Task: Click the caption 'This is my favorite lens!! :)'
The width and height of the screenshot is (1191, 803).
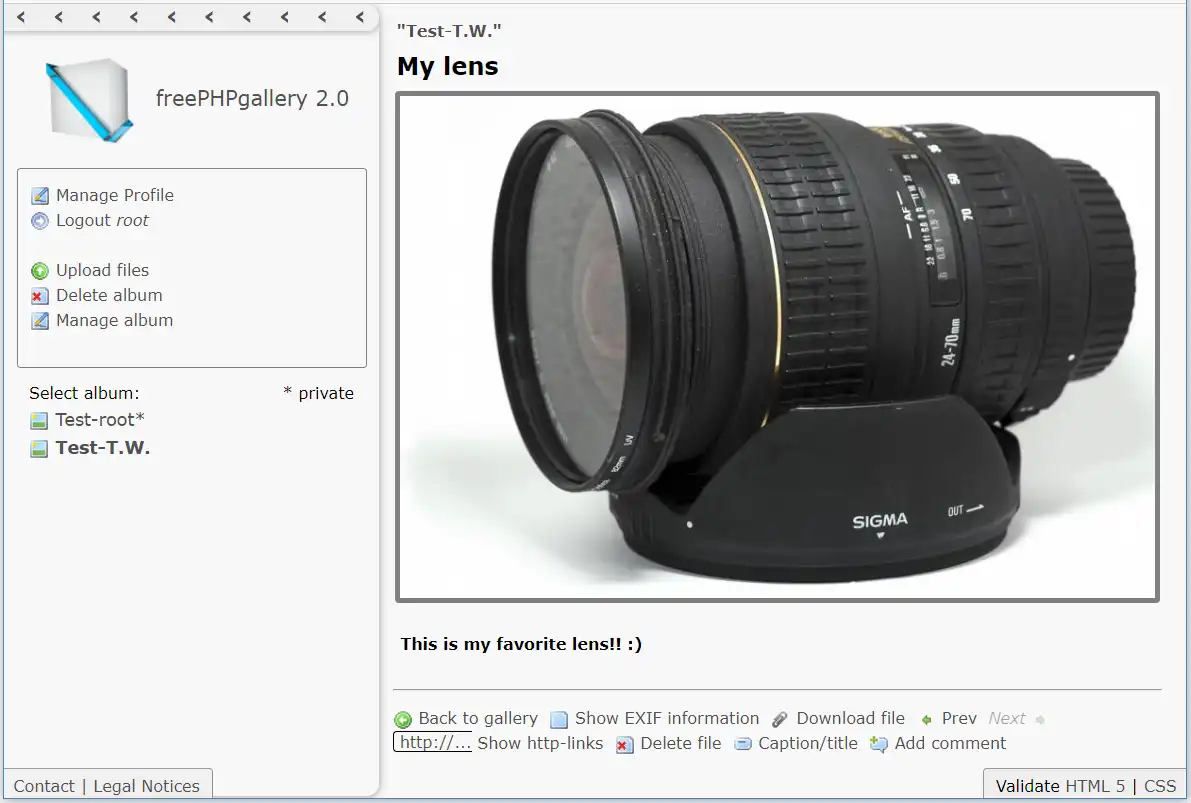Action: coord(521,644)
